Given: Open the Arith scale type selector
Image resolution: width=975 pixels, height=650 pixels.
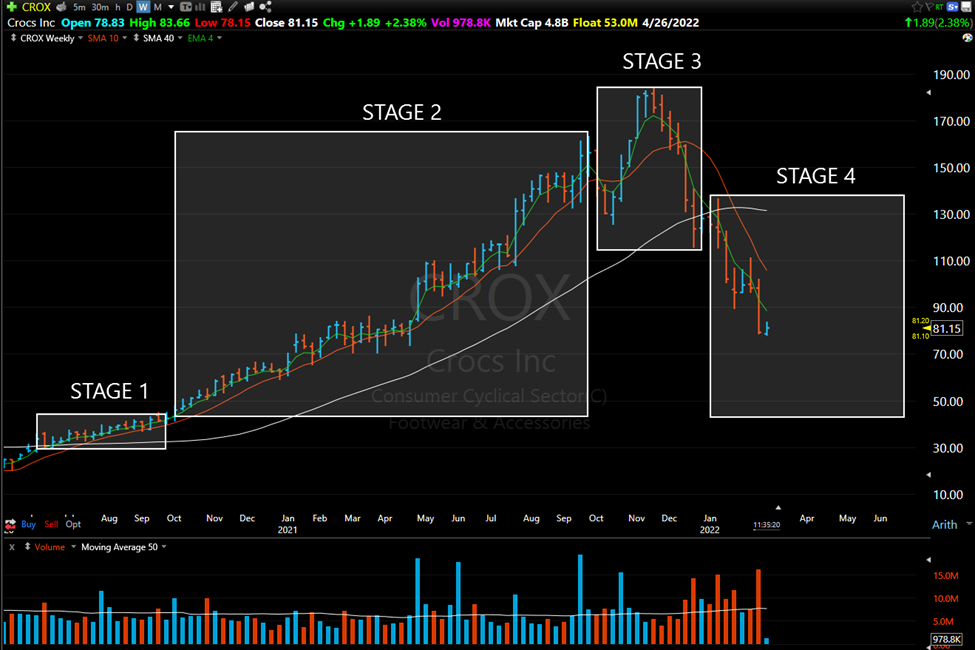Looking at the screenshot, I should click(x=951, y=524).
